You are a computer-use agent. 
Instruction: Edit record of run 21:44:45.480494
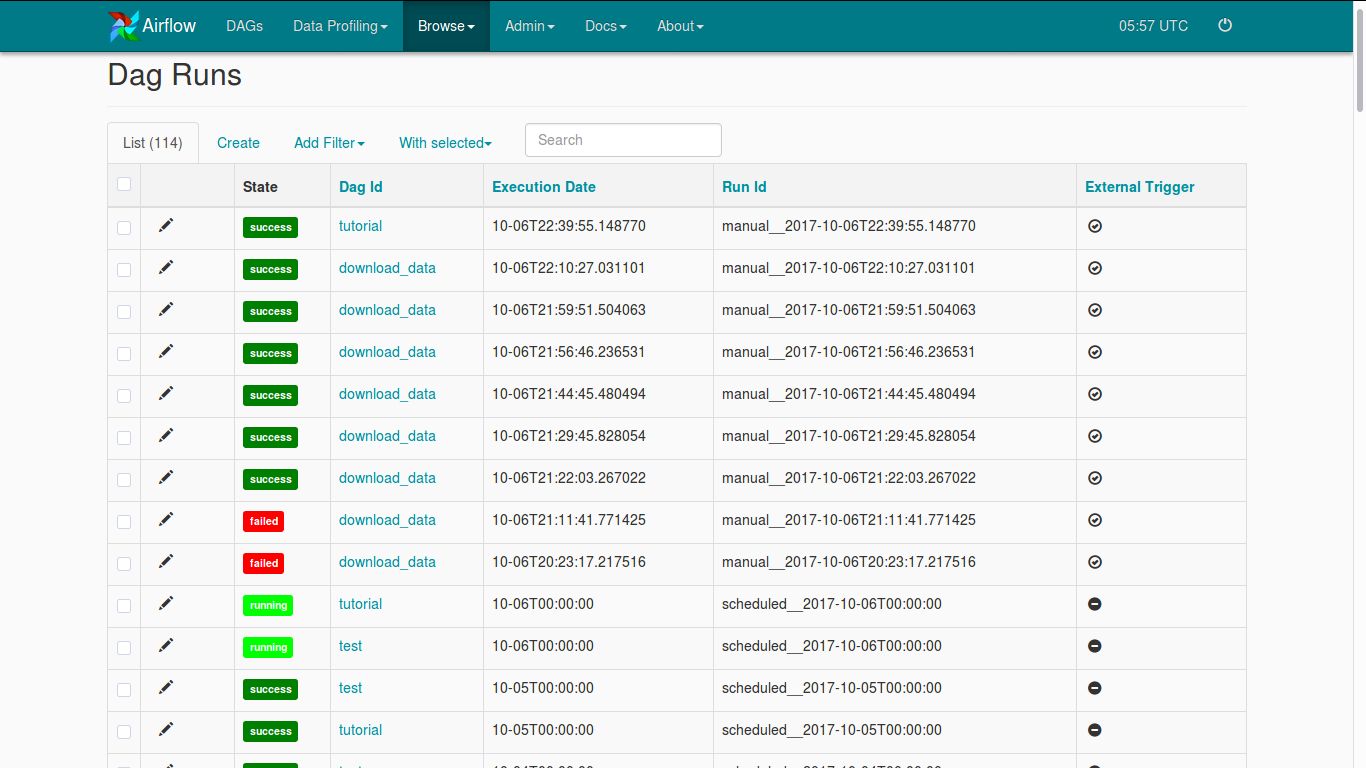click(166, 393)
